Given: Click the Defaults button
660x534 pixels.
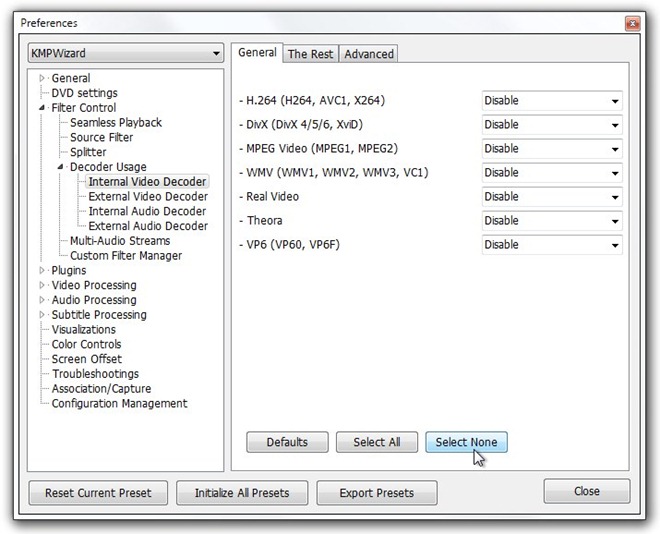Looking at the screenshot, I should click(x=287, y=442).
